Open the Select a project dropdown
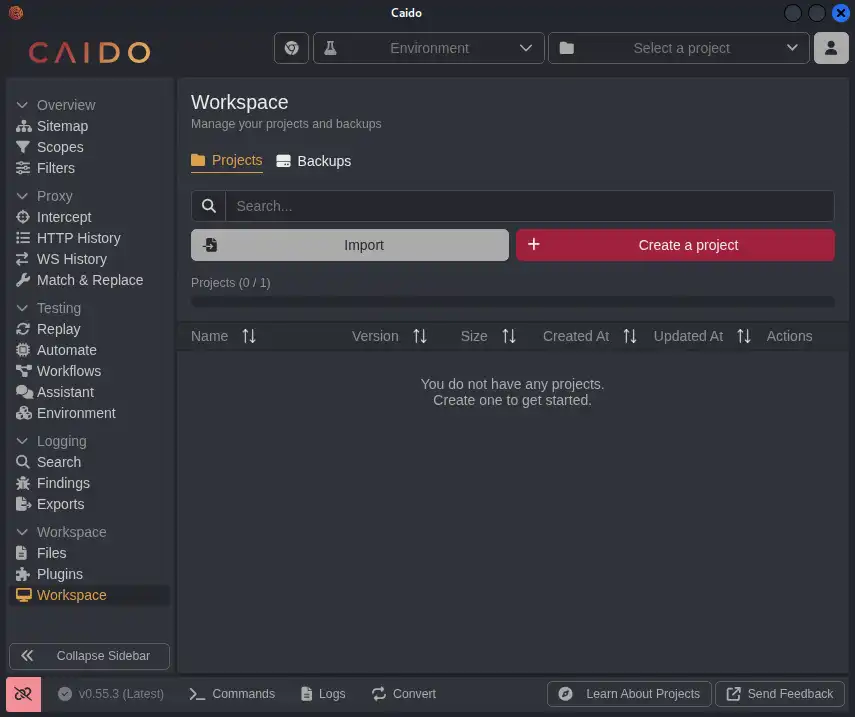Screen dimensions: 855x717 tap(679, 47)
